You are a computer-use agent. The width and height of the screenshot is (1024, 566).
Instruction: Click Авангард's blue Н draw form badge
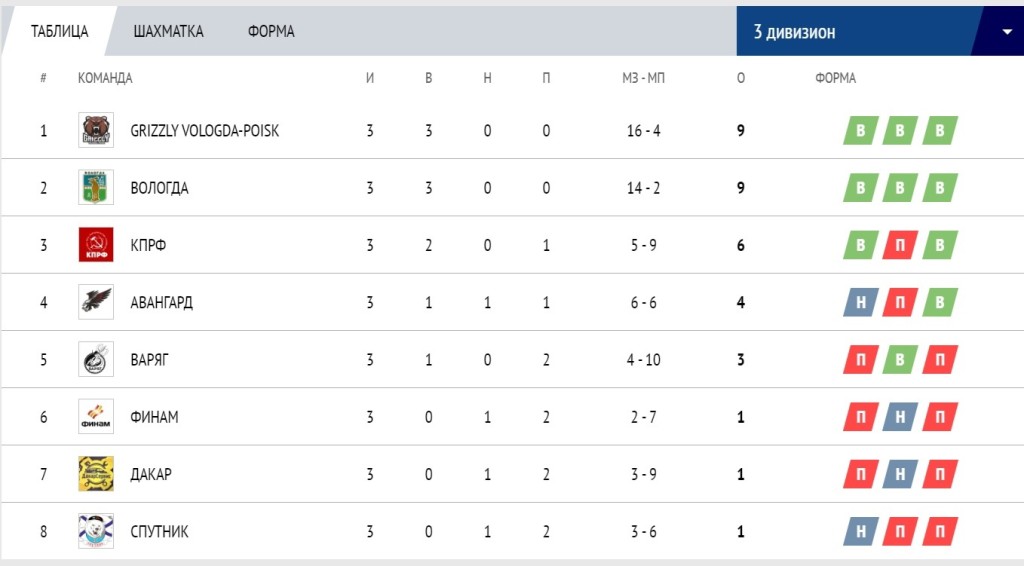(x=861, y=302)
